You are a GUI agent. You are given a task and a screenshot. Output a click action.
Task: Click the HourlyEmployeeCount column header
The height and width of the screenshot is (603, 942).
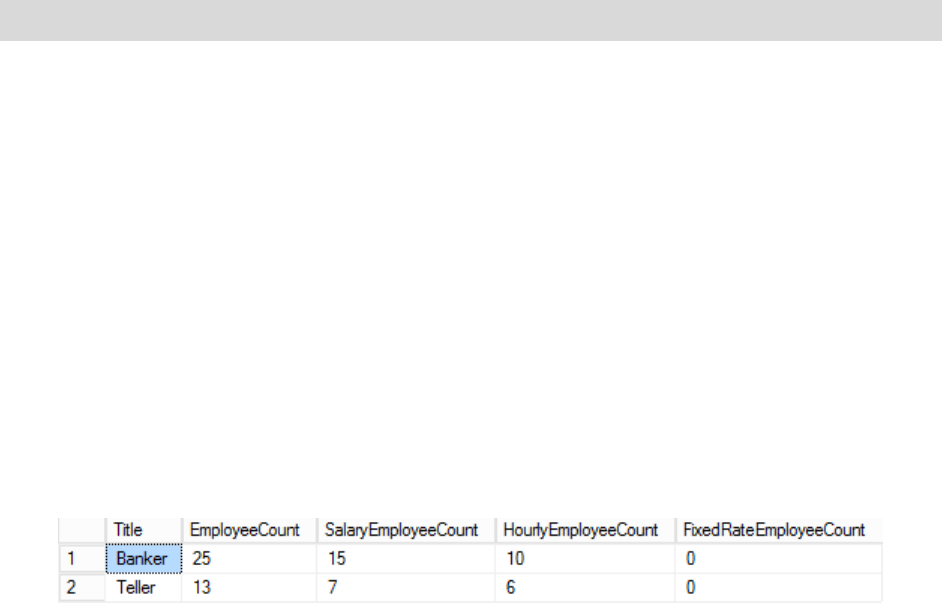586,530
